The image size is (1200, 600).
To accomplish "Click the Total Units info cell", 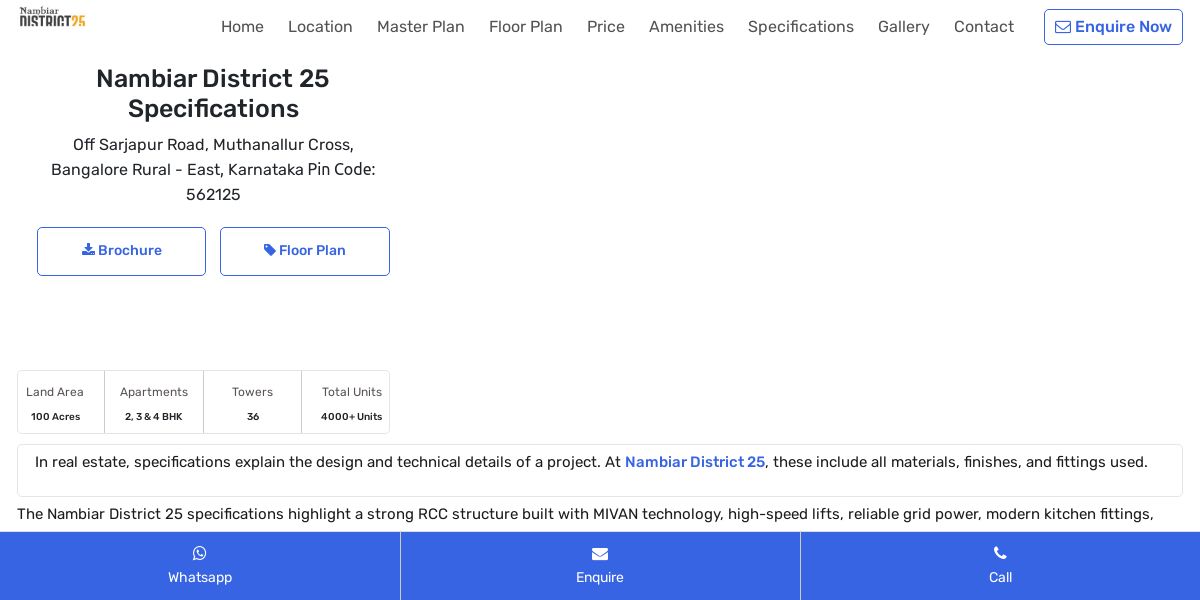I will [x=351, y=402].
